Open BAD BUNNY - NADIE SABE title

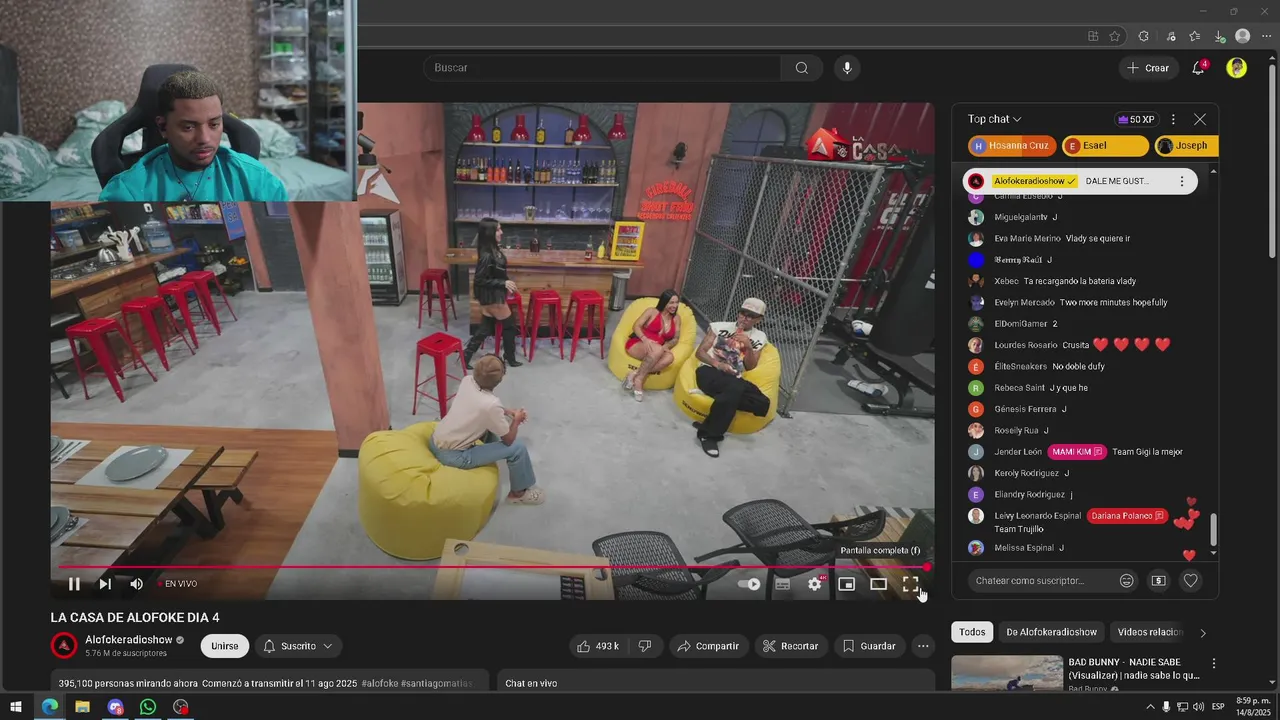pyautogui.click(x=1133, y=669)
